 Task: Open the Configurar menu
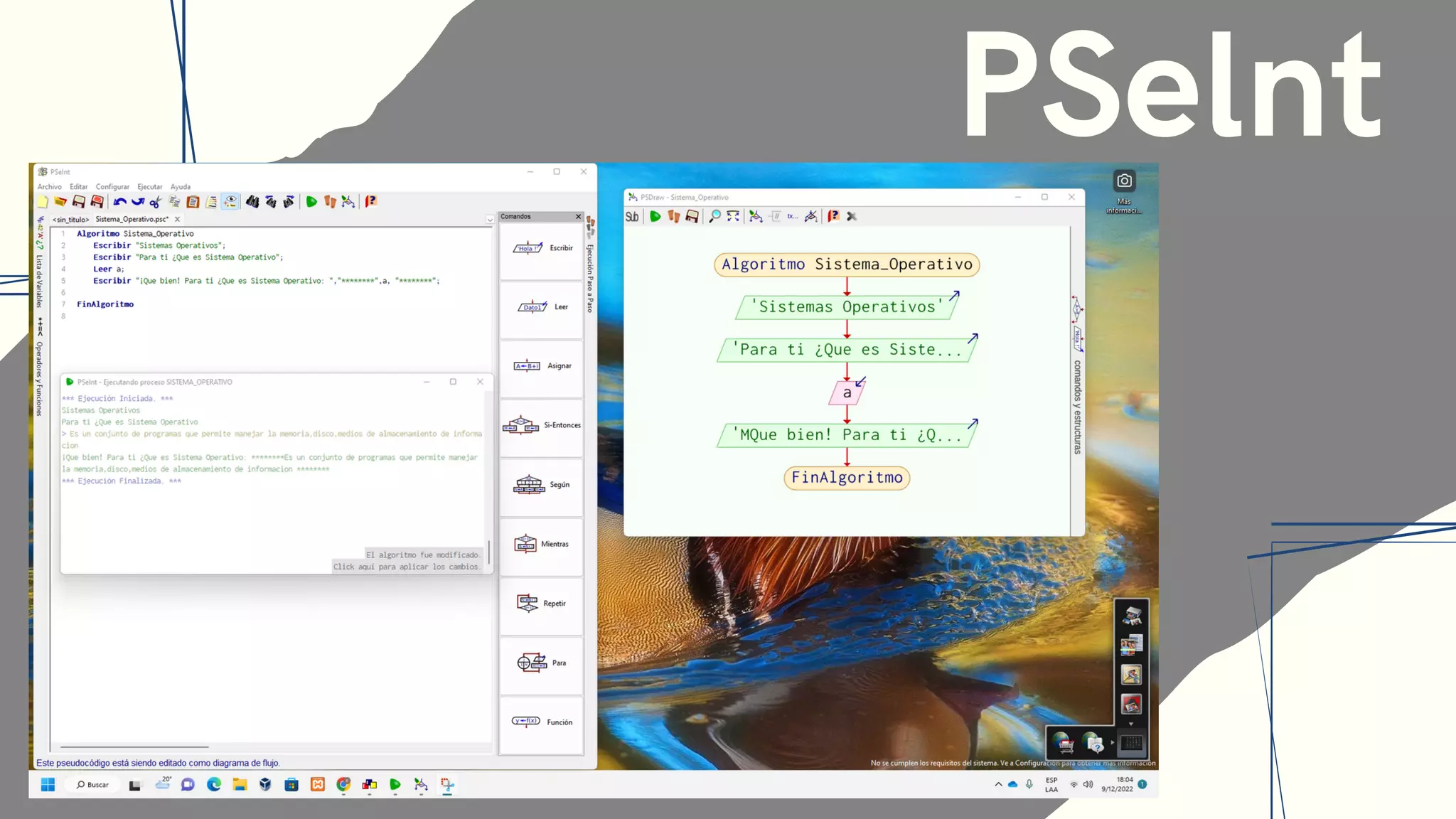click(x=112, y=187)
